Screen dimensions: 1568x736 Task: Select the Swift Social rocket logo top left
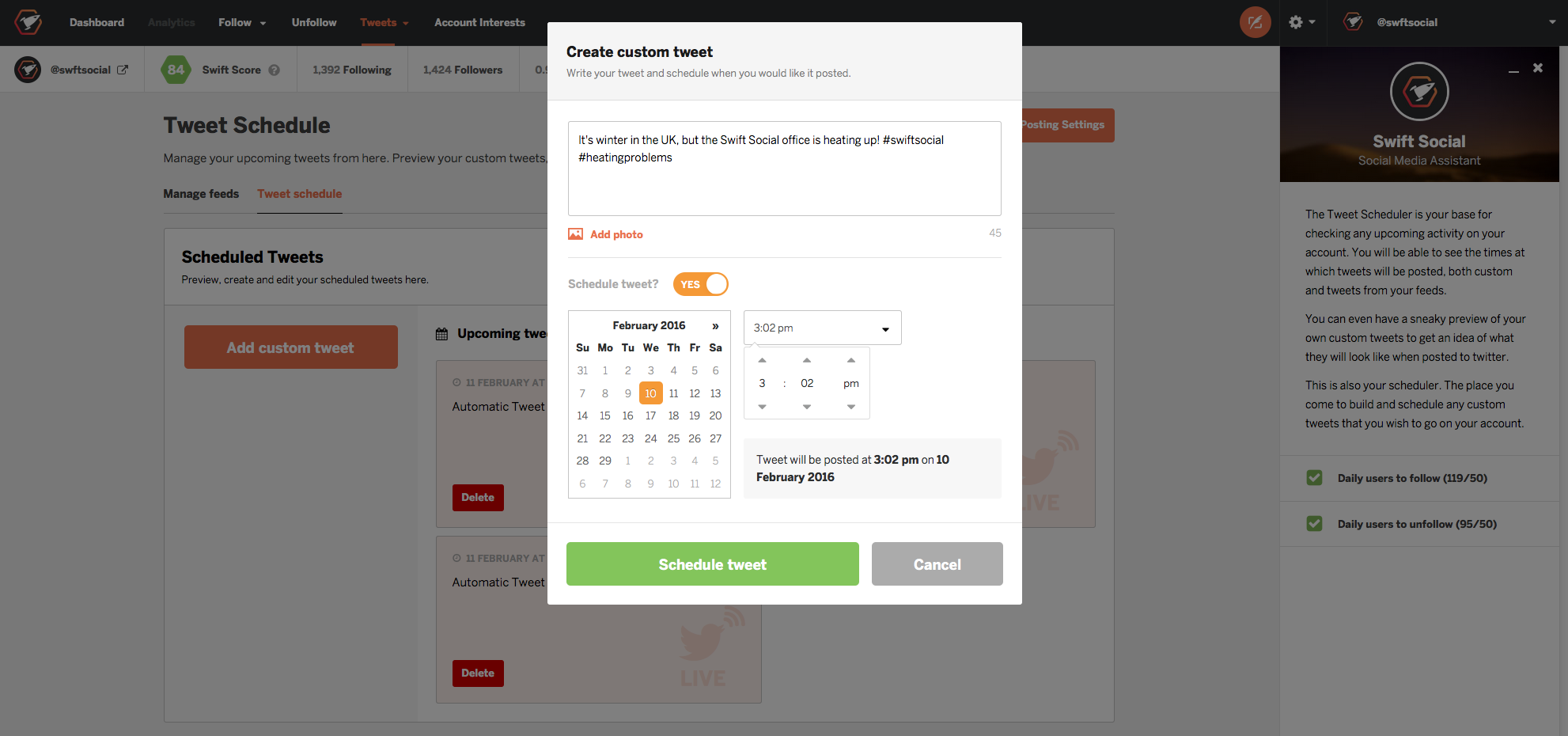click(x=27, y=22)
